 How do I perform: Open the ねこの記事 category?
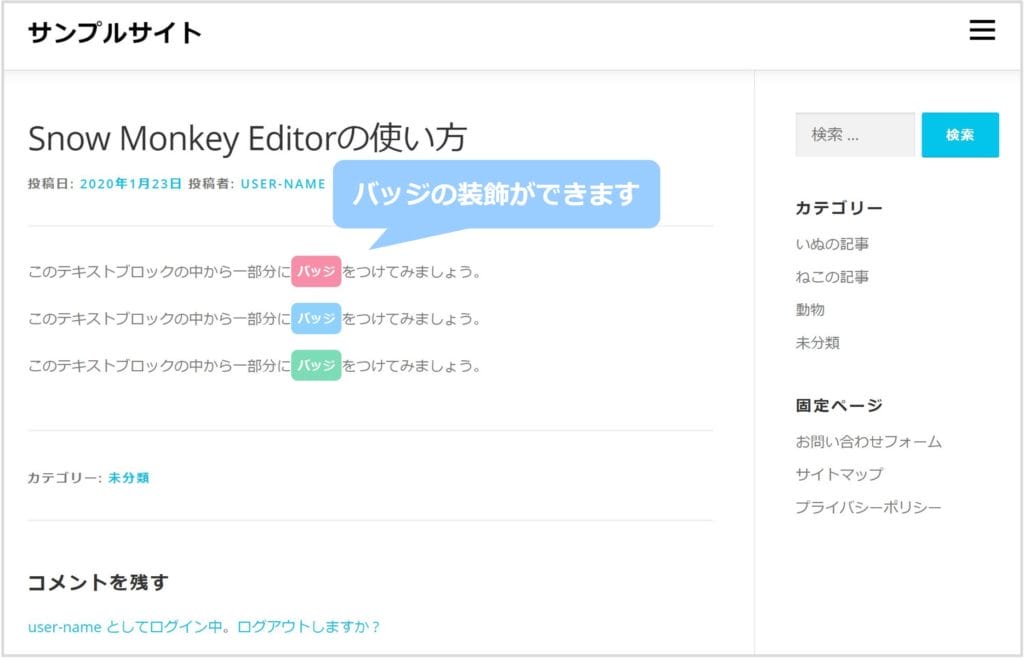[832, 277]
